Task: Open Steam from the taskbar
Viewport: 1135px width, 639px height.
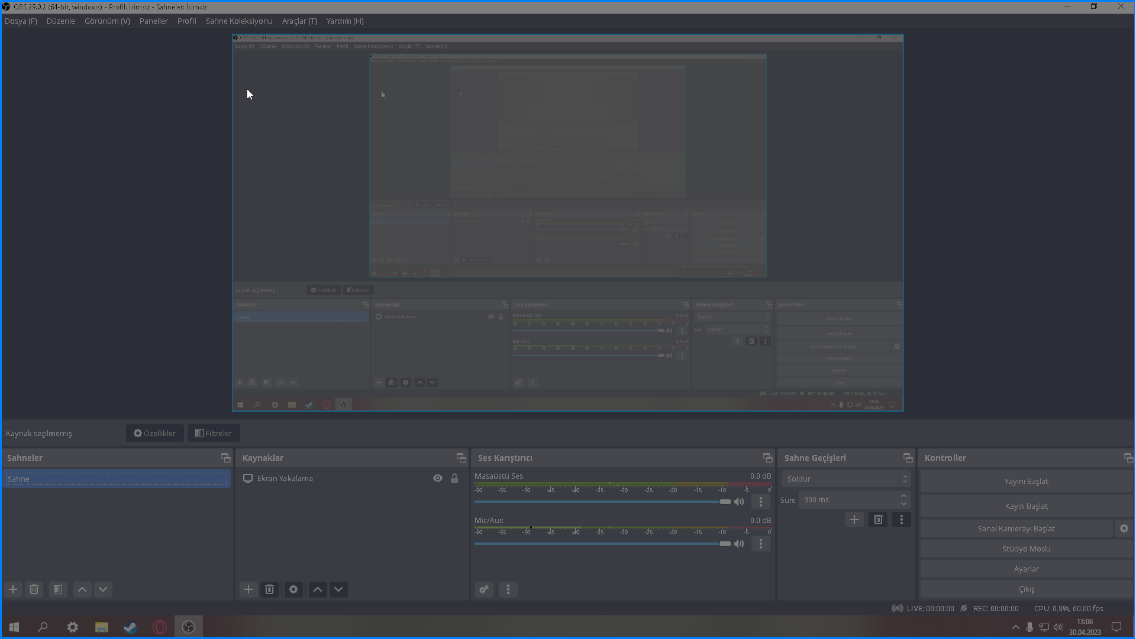Action: click(x=130, y=627)
